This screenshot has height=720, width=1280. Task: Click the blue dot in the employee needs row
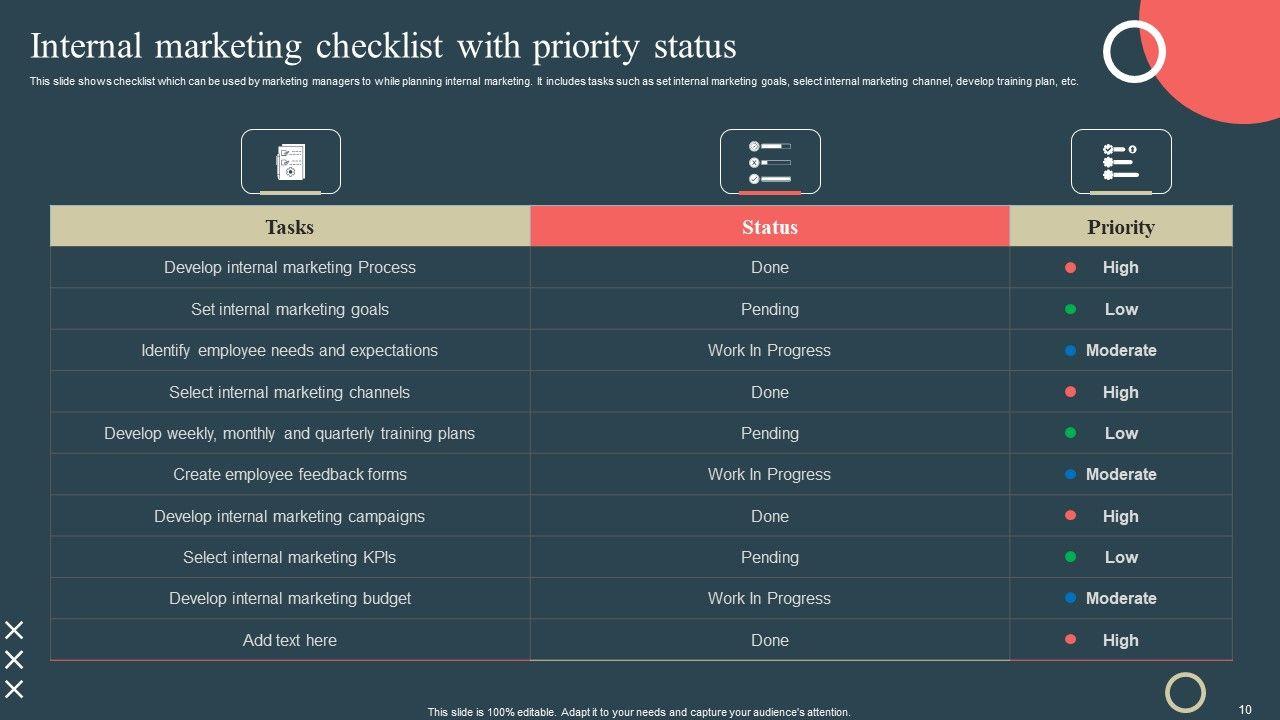tap(1070, 351)
